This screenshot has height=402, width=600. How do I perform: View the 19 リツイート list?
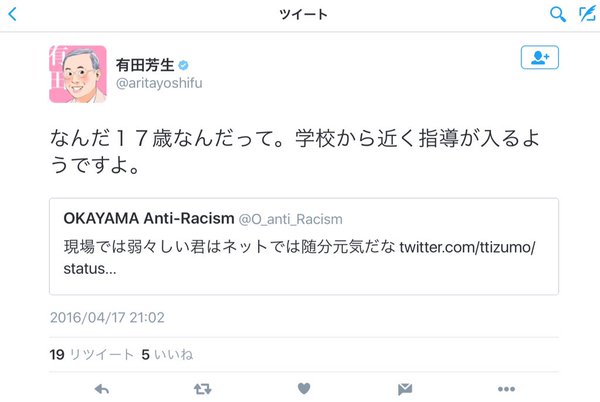(91, 355)
